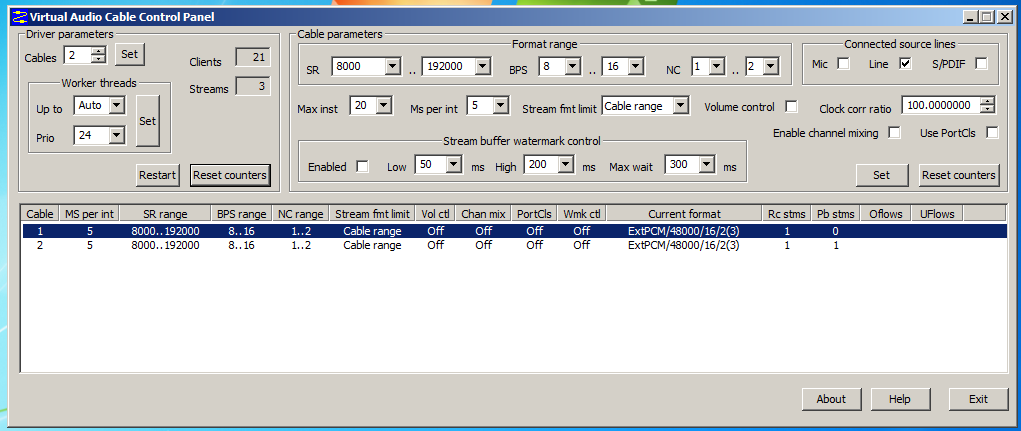Click the Wmk ctl column header

[581, 214]
